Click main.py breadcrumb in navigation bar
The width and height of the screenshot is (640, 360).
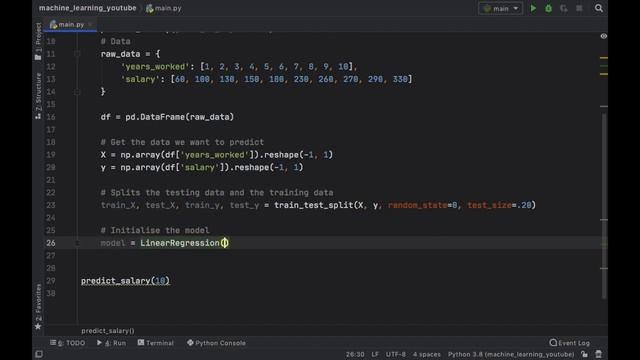click(164, 8)
